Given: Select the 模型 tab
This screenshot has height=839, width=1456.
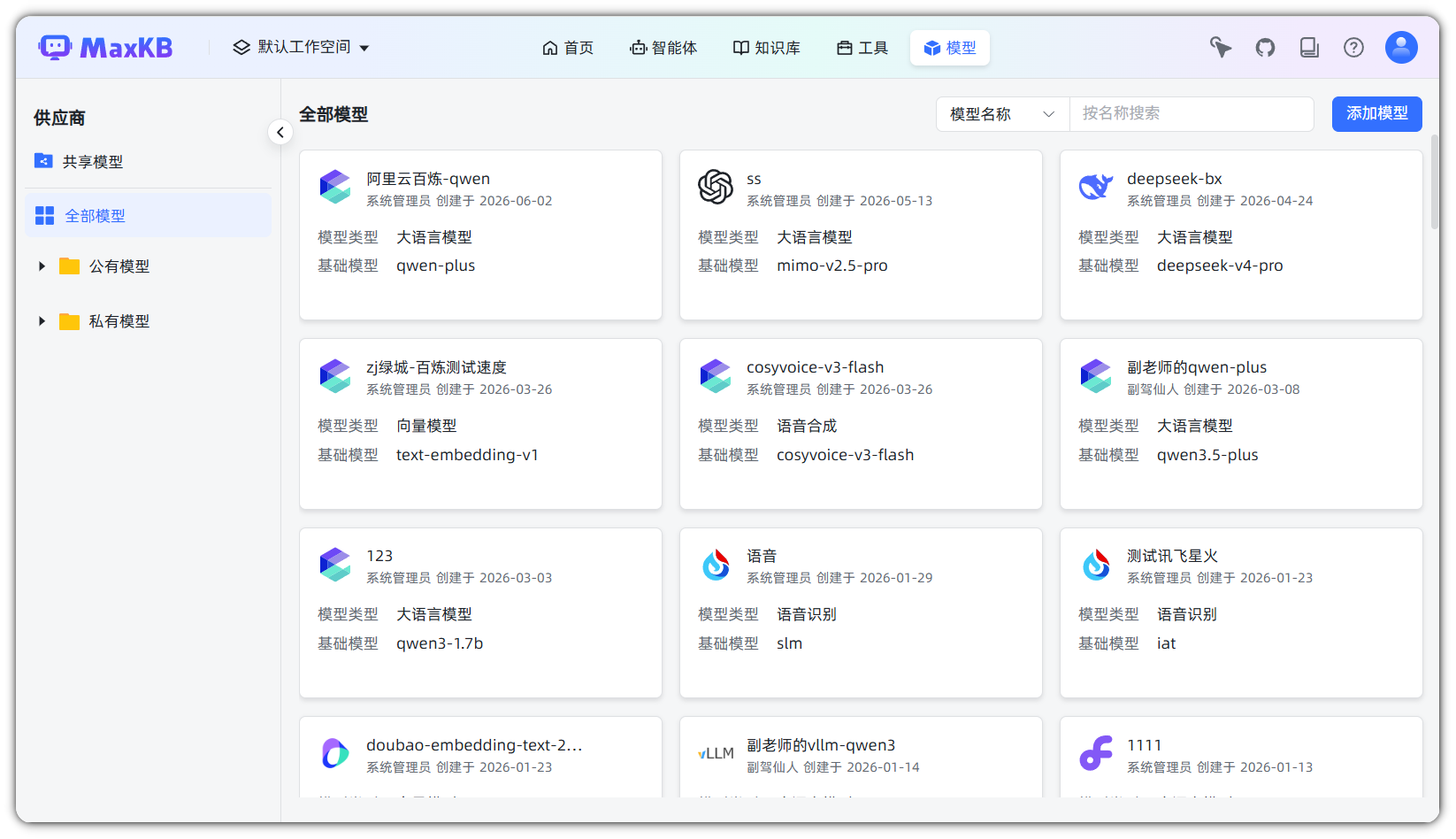Looking at the screenshot, I should (950, 48).
